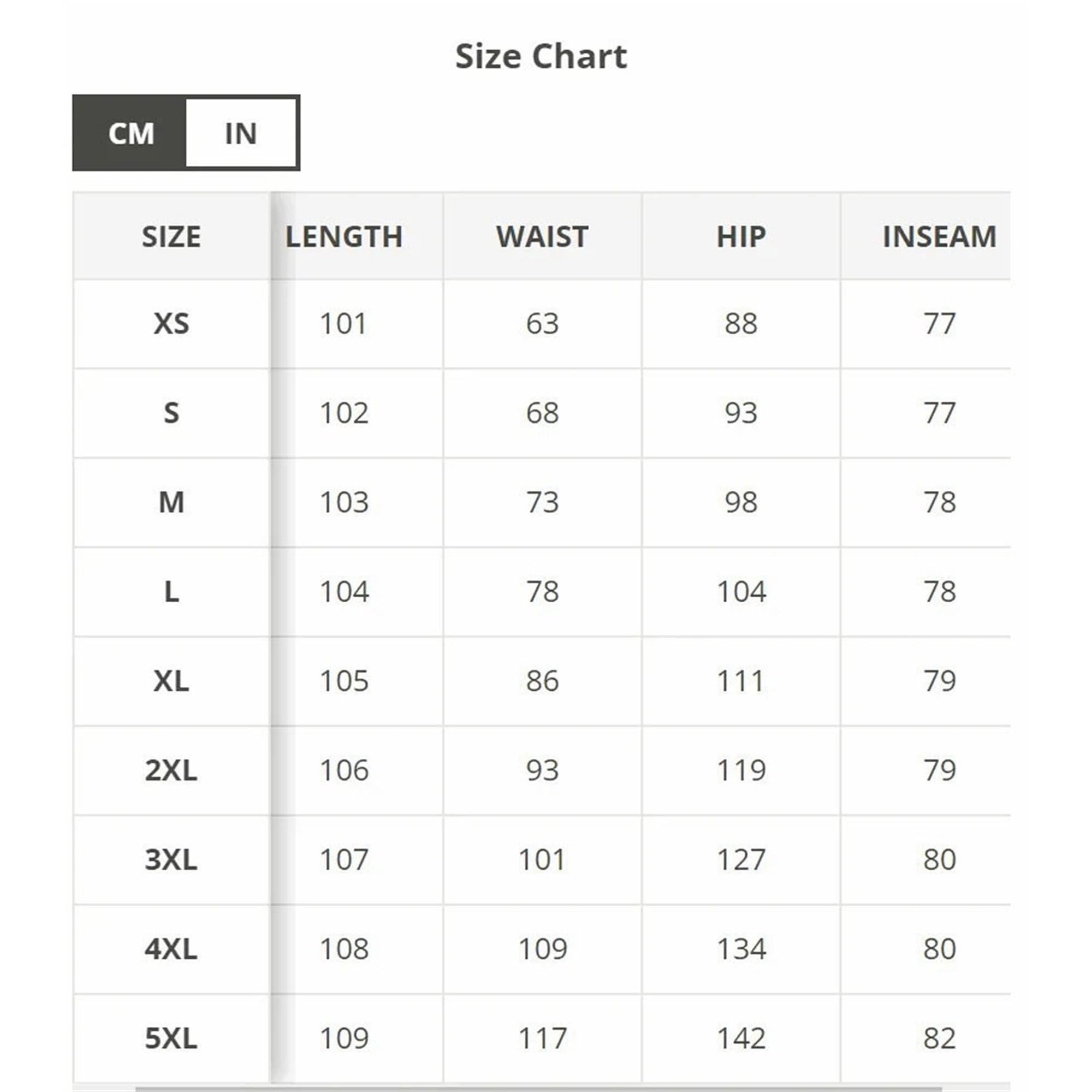Select the M size row label

[x=171, y=502]
